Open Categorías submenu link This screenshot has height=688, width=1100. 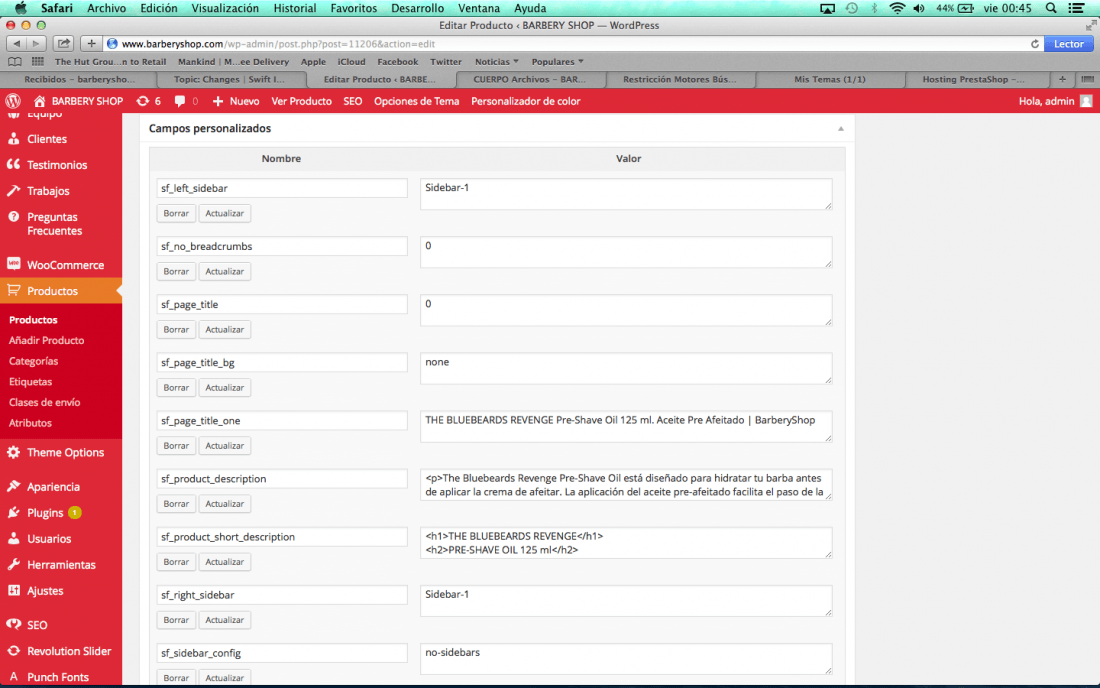click(34, 361)
